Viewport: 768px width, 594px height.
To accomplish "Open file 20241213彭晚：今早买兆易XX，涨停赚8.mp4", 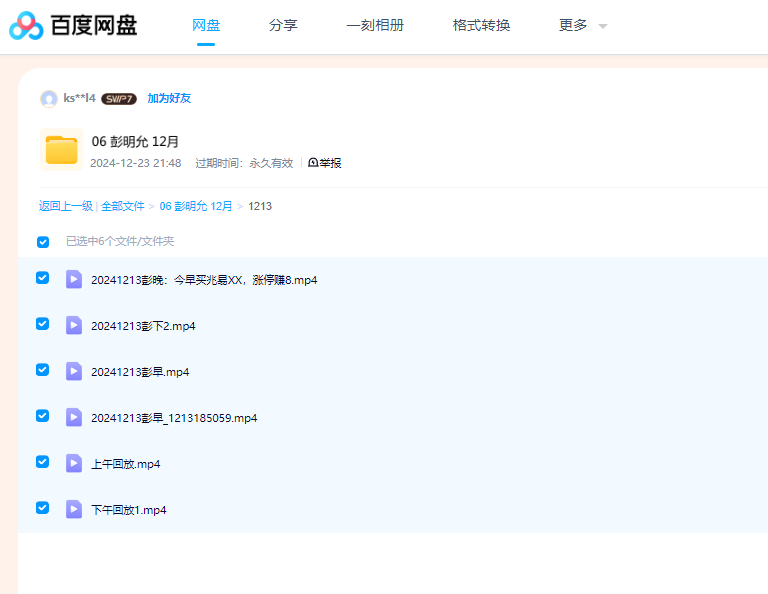I will point(204,280).
